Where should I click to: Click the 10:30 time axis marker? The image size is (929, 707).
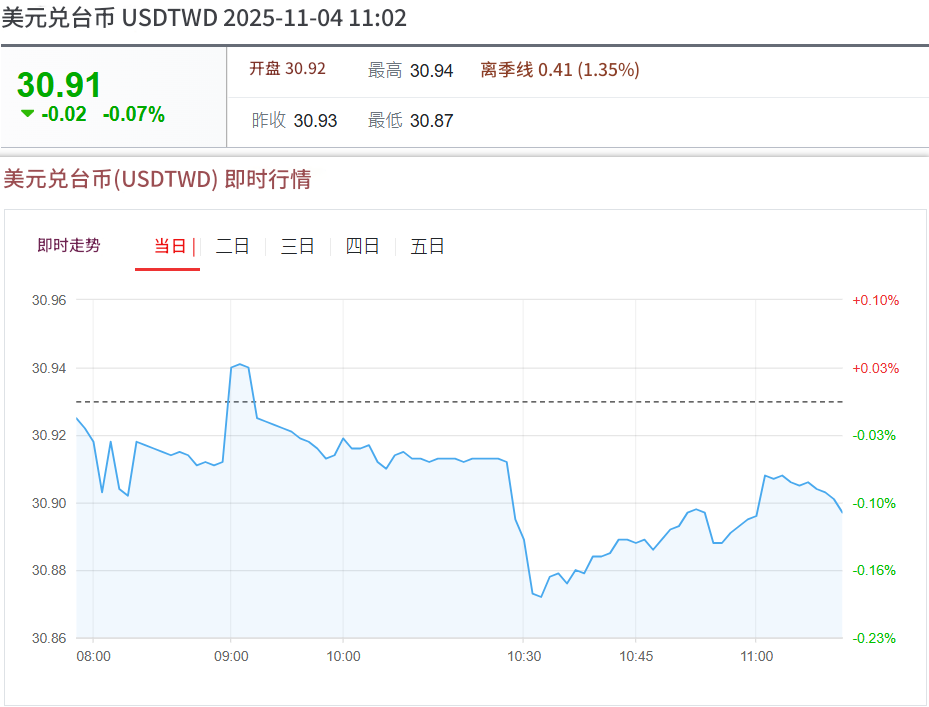(523, 657)
